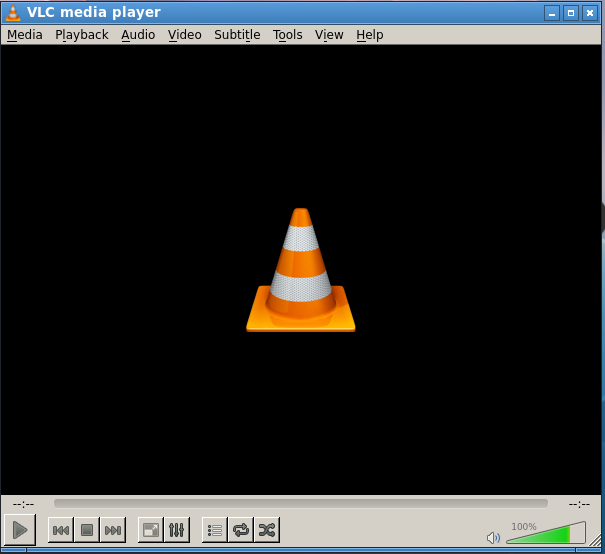Open the Playback menu
This screenshot has height=554, width=605.
(x=82, y=35)
